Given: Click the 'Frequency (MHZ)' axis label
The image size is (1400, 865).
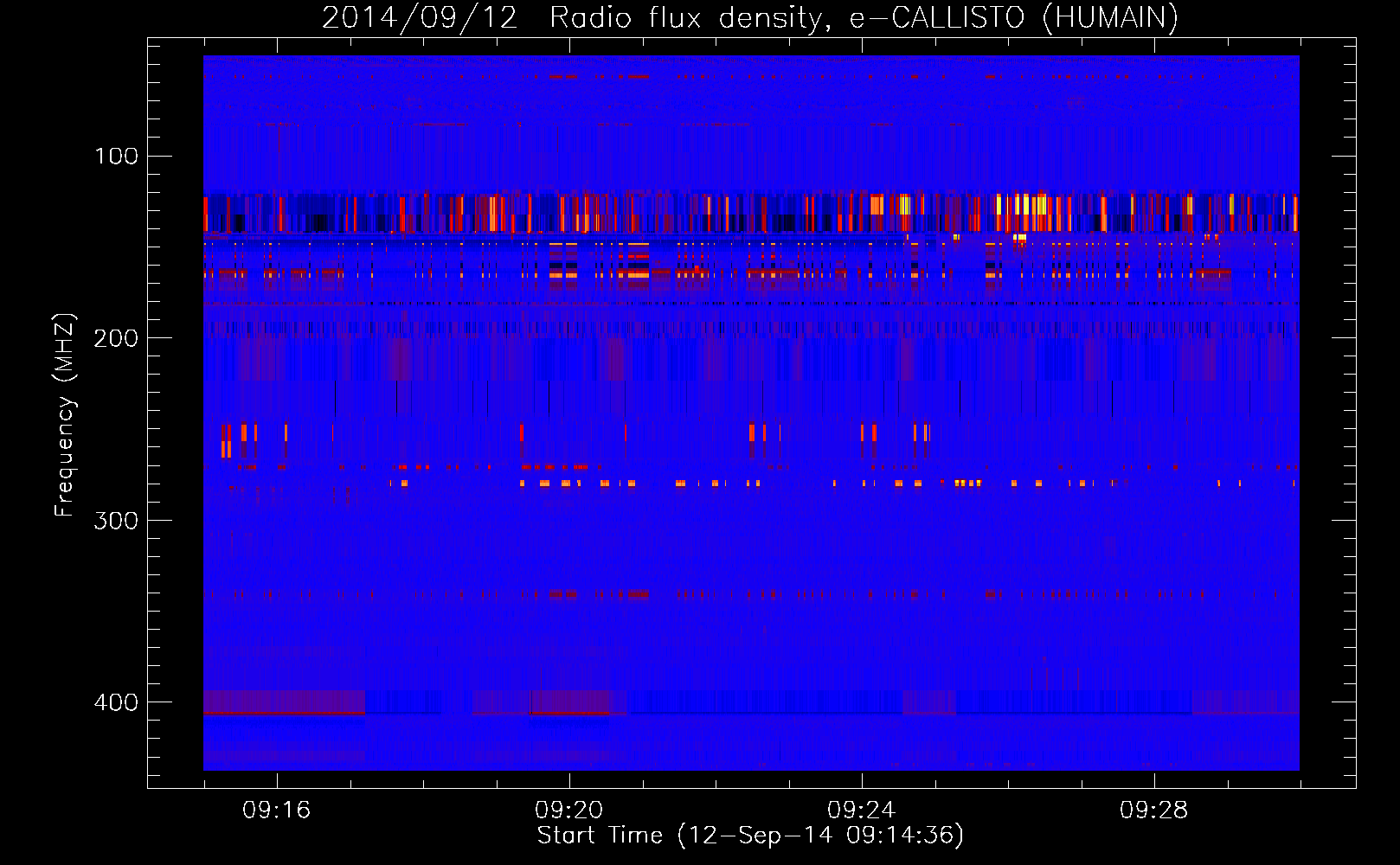Looking at the screenshot, I should tap(65, 414).
